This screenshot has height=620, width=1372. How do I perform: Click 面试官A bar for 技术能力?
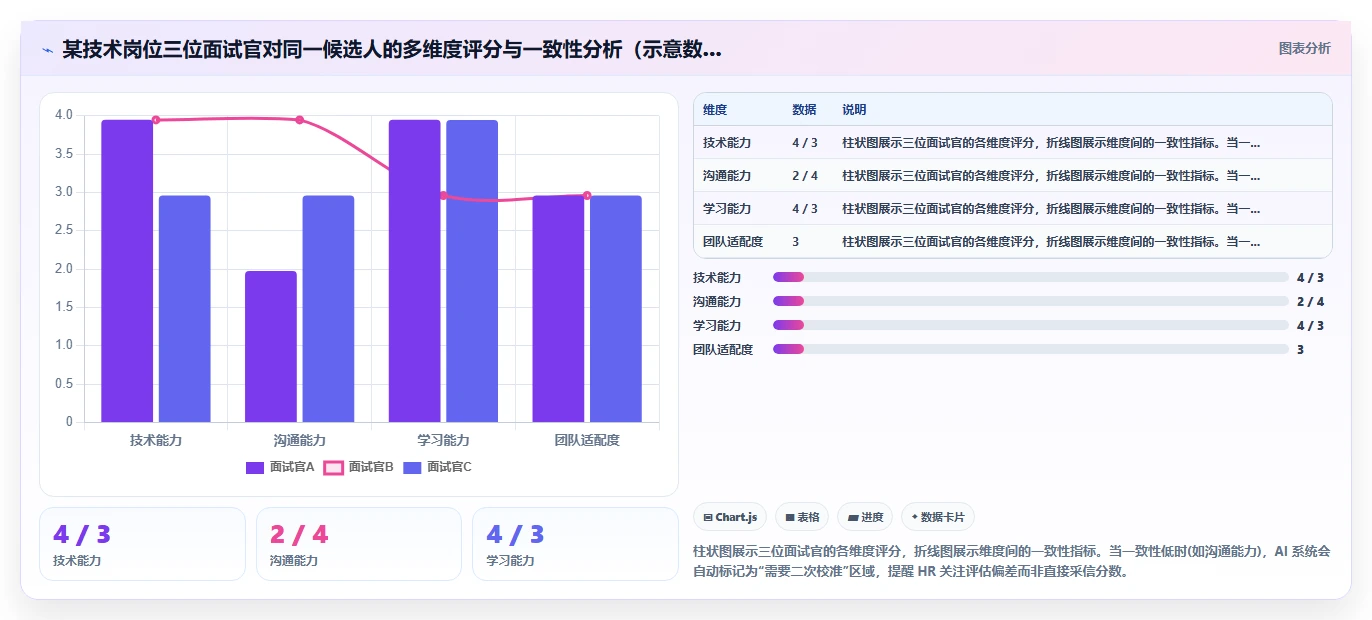[x=127, y=271]
